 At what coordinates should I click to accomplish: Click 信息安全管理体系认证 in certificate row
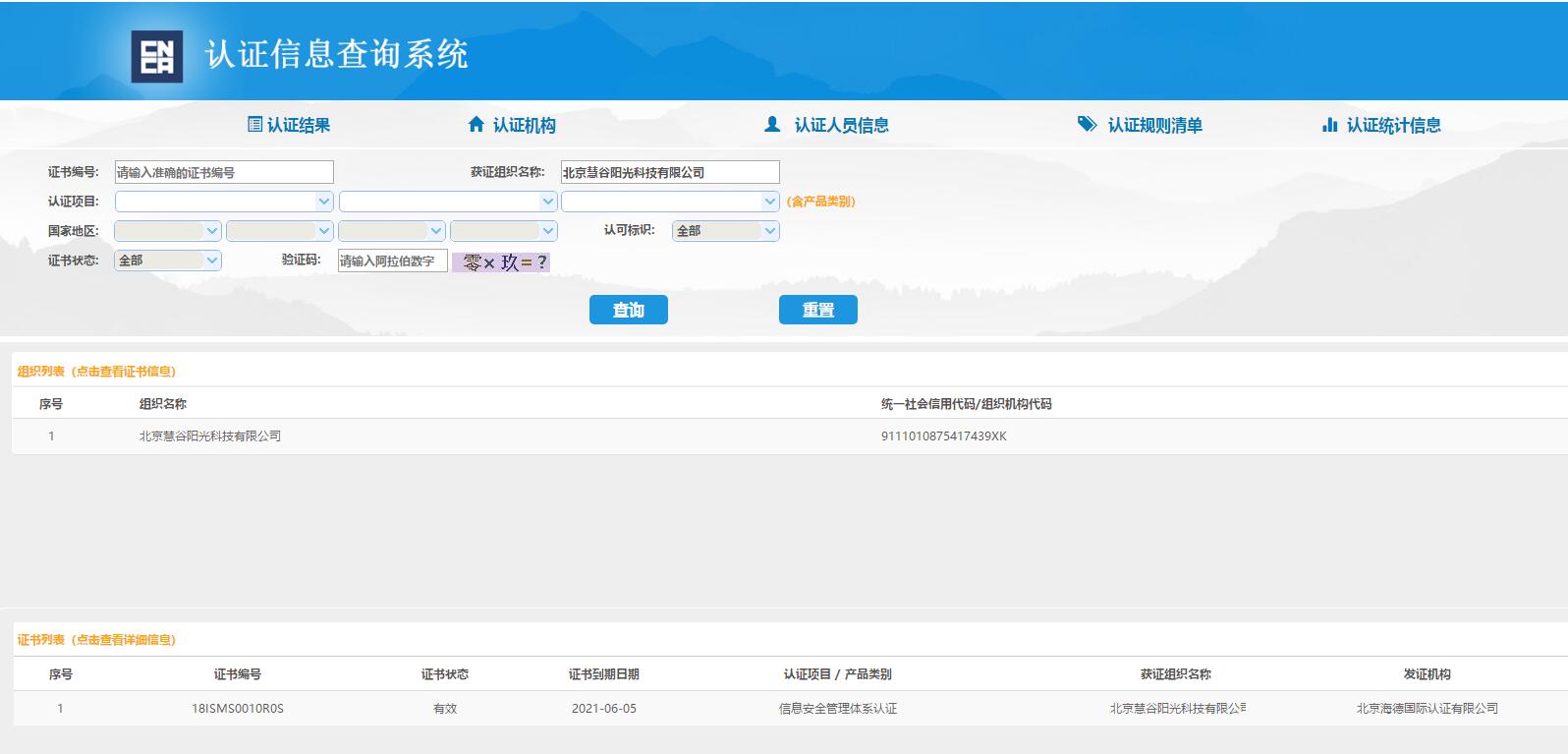point(838,709)
